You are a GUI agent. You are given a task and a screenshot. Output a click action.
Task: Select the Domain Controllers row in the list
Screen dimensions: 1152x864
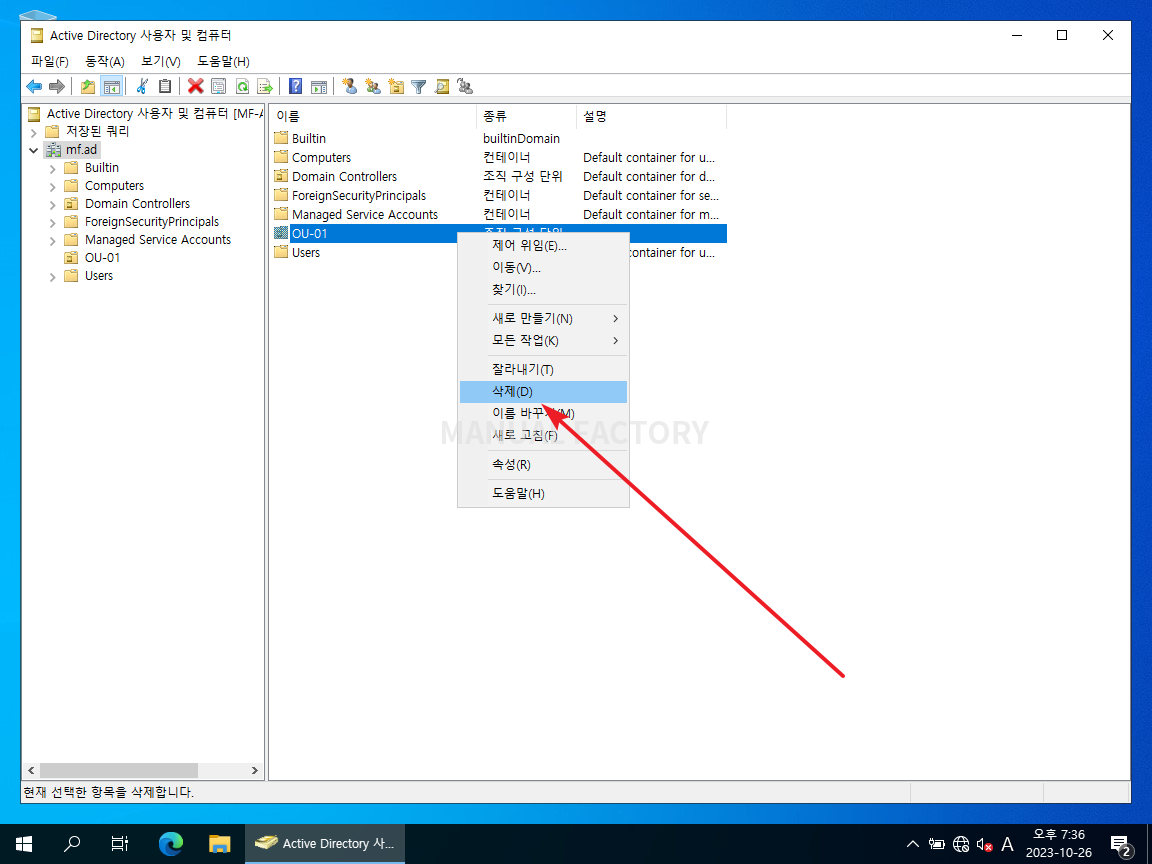pyautogui.click(x=500, y=176)
